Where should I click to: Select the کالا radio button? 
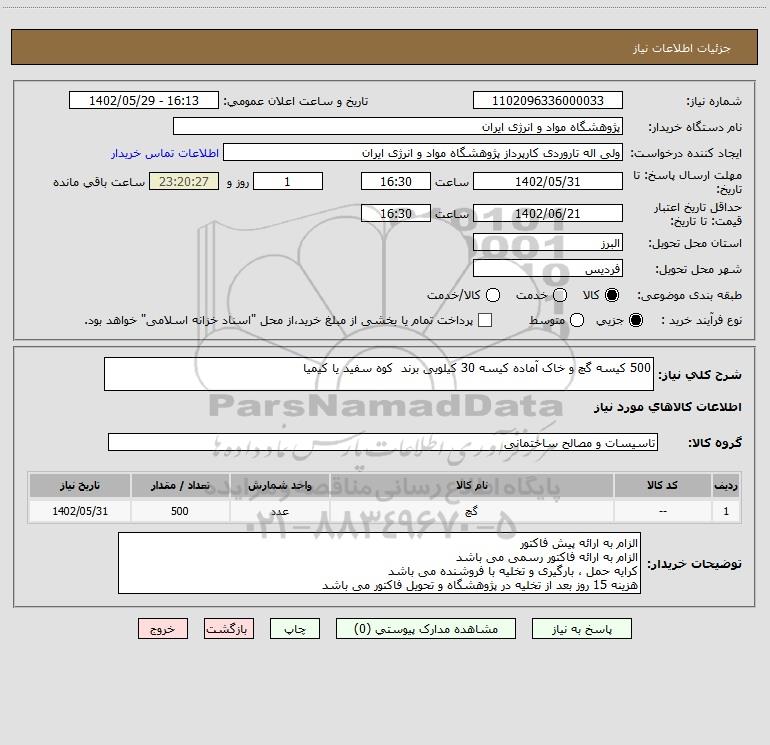tap(612, 295)
